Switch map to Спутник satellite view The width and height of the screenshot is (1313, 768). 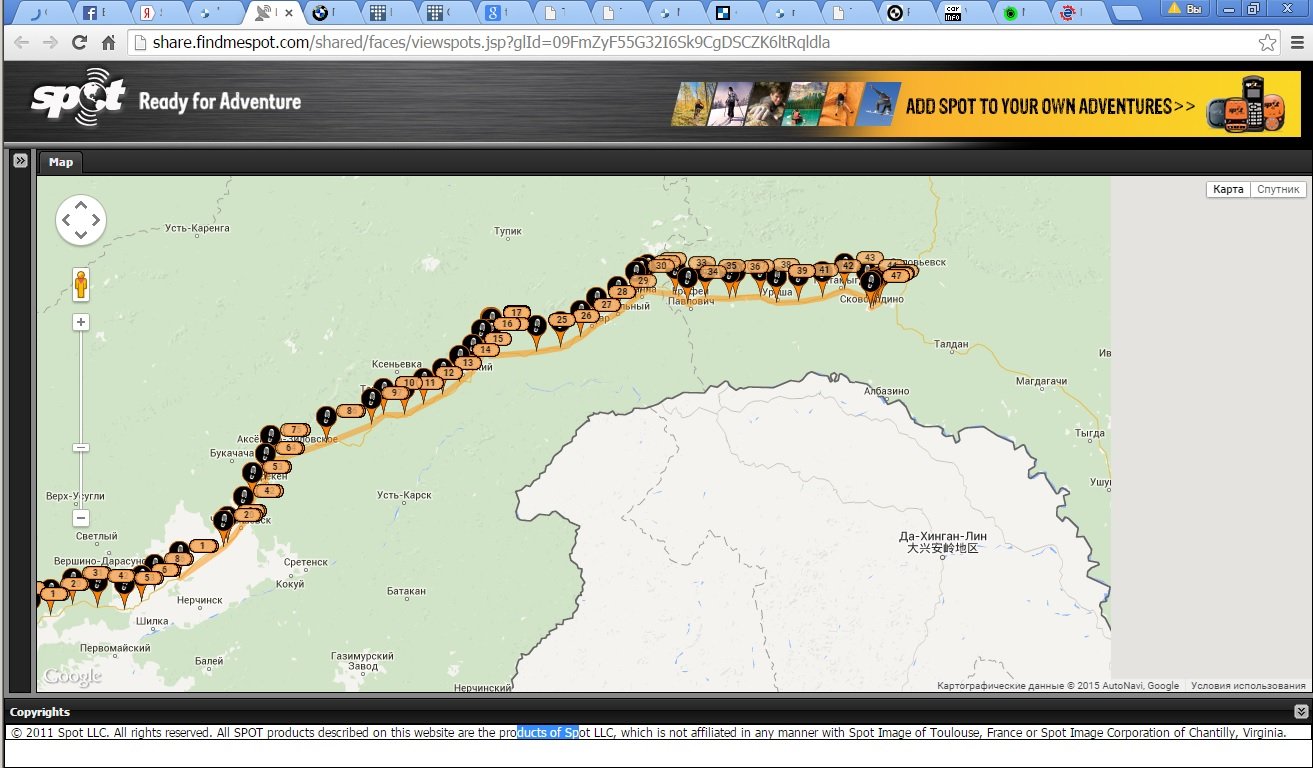(x=1278, y=189)
